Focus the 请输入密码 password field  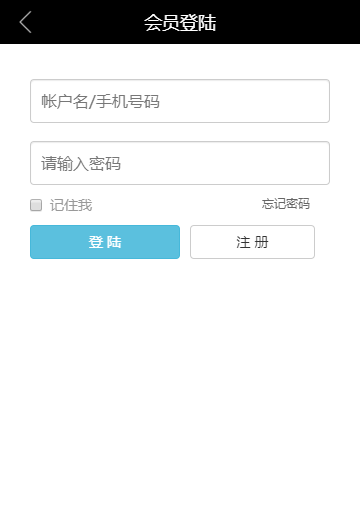click(180, 163)
